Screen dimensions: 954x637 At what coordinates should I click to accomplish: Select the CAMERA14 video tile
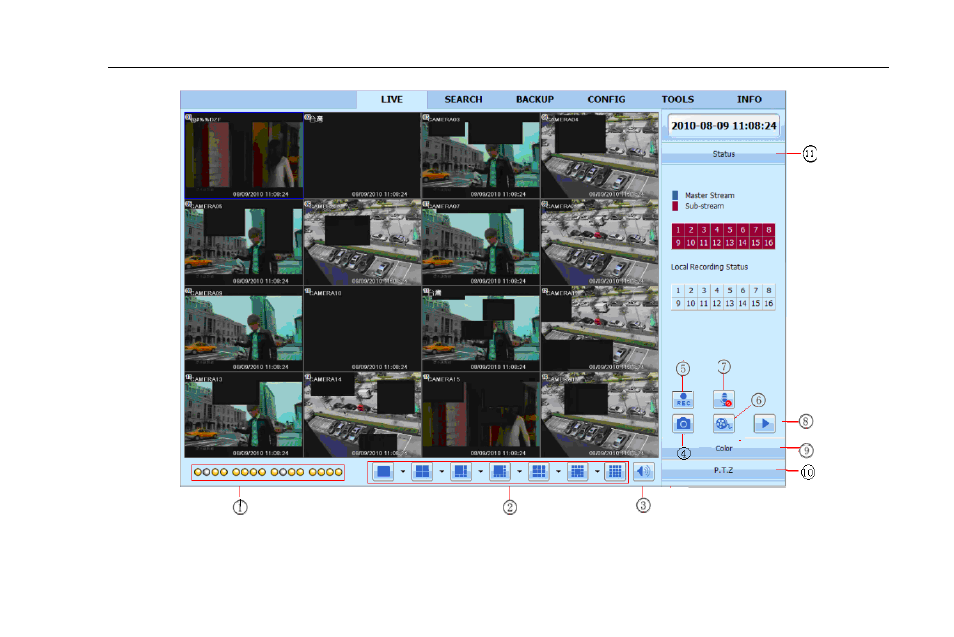(362, 415)
